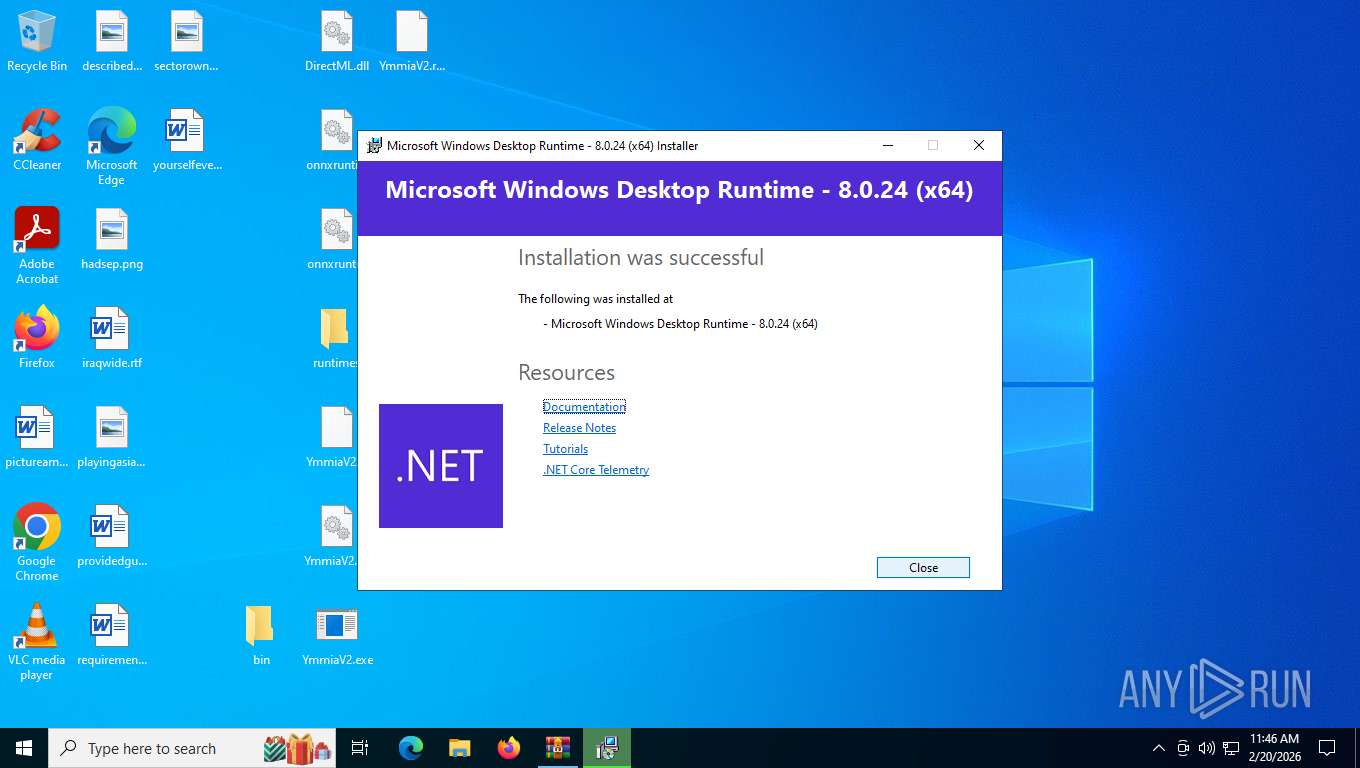The width and height of the screenshot is (1360, 768).
Task: Open the notification center icon
Action: coord(1327,748)
